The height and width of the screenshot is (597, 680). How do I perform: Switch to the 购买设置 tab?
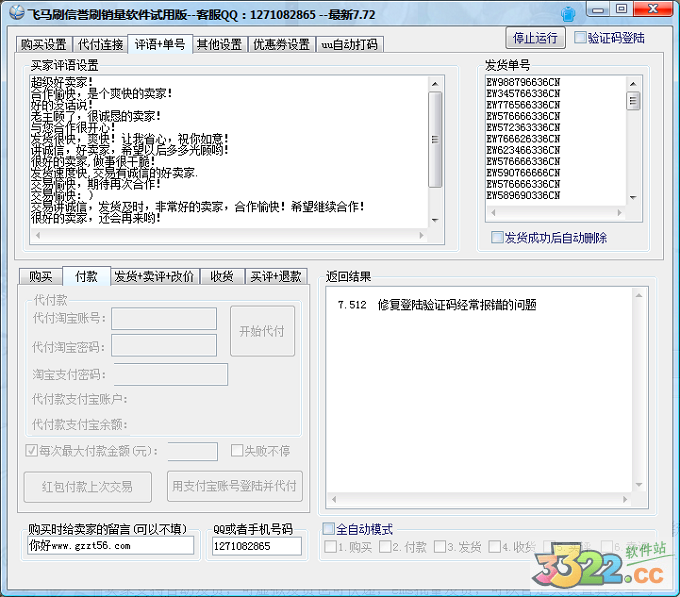tap(44, 44)
